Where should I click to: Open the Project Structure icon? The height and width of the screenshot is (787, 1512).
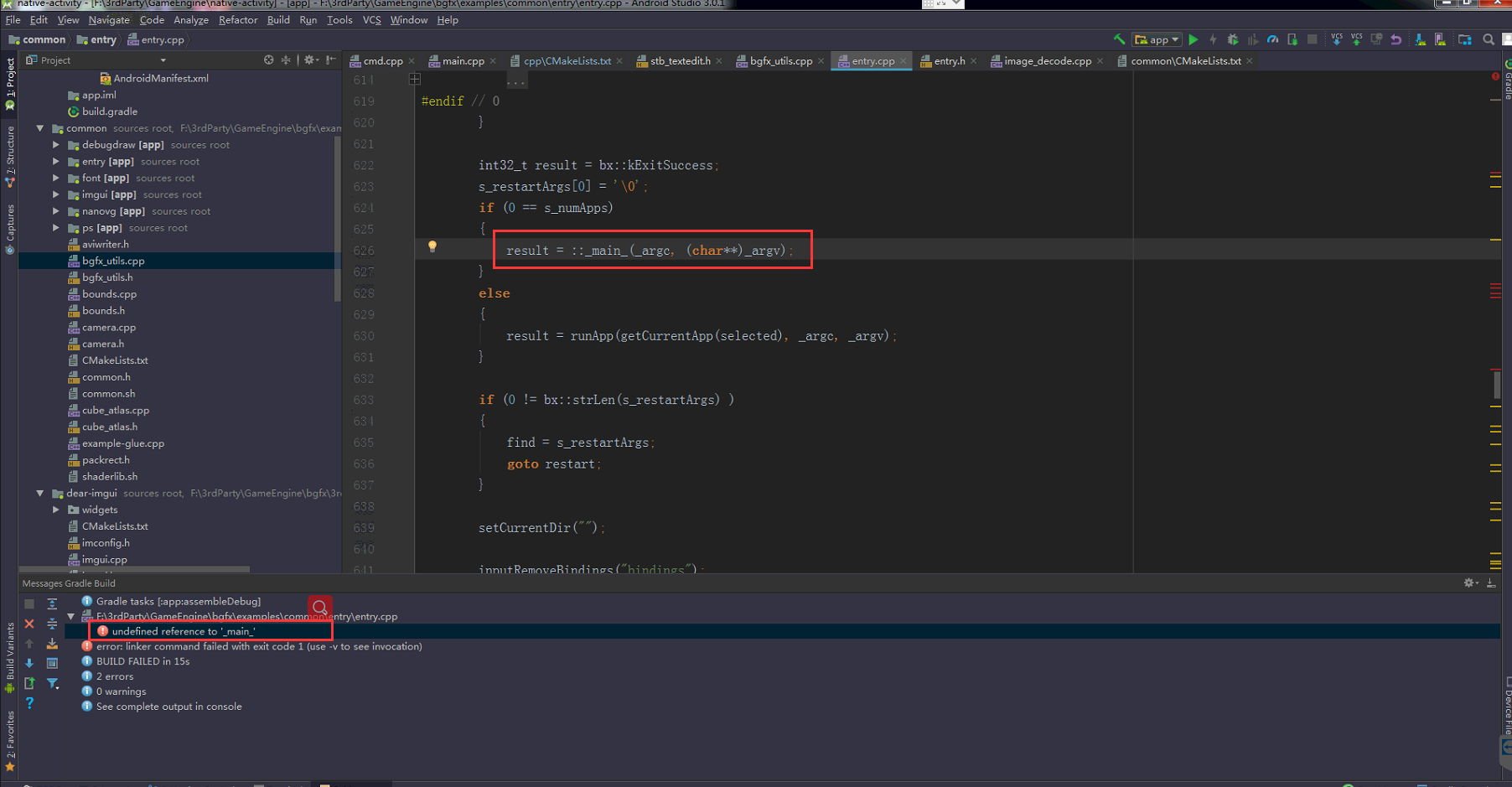1465,39
